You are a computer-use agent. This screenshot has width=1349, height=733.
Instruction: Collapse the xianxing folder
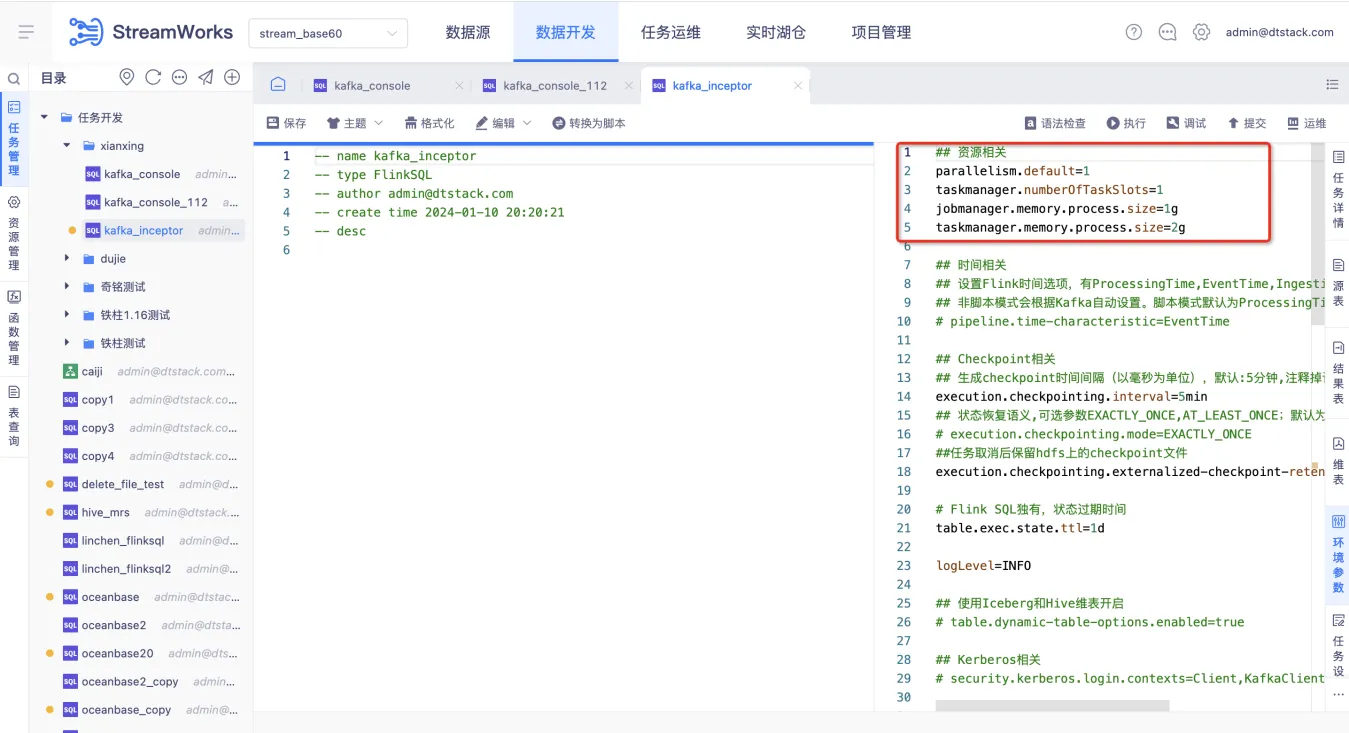(67, 146)
